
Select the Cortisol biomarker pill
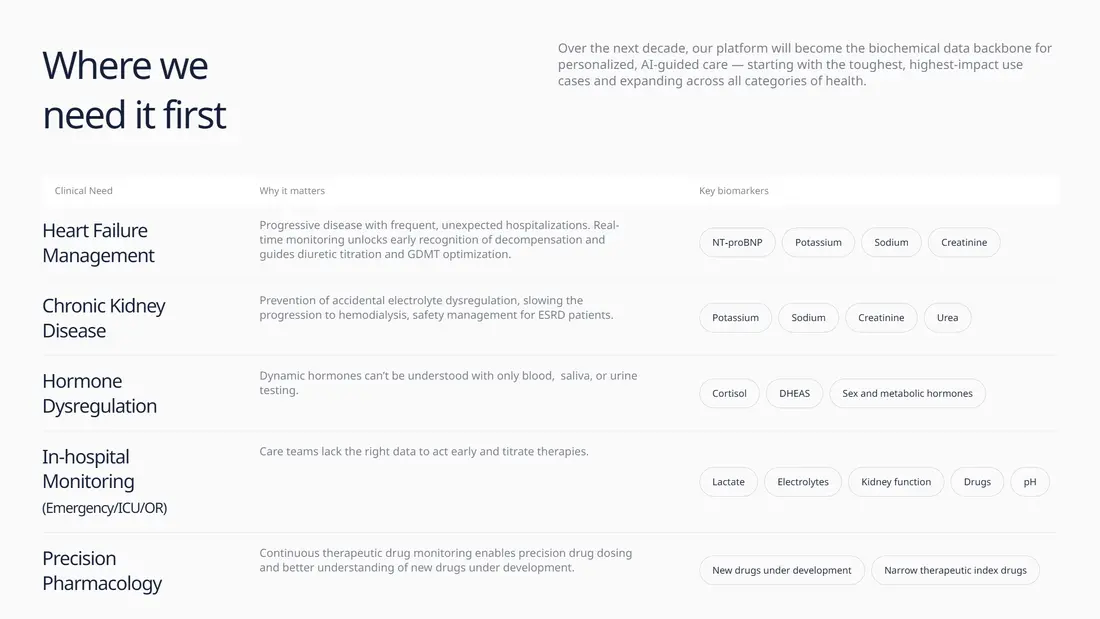(729, 394)
